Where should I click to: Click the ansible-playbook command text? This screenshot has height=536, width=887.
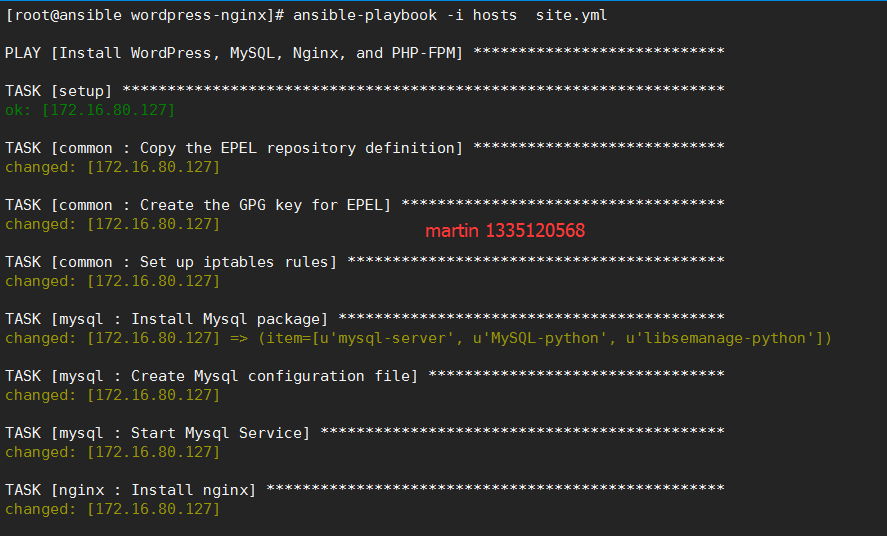point(365,15)
